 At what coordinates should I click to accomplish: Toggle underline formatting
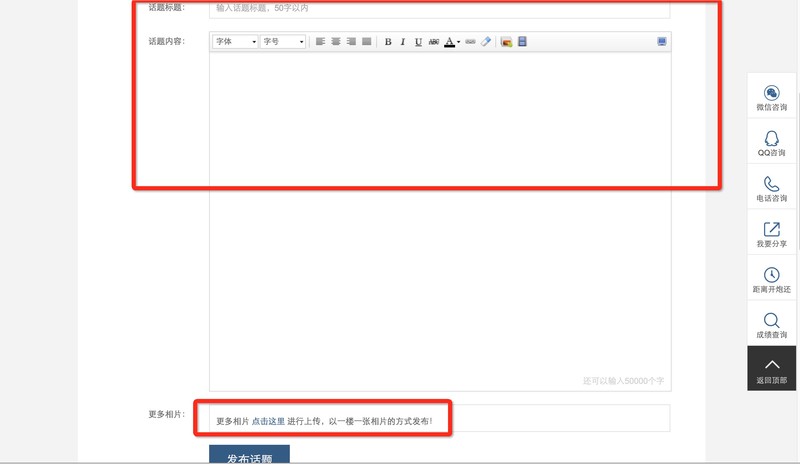pyautogui.click(x=418, y=42)
